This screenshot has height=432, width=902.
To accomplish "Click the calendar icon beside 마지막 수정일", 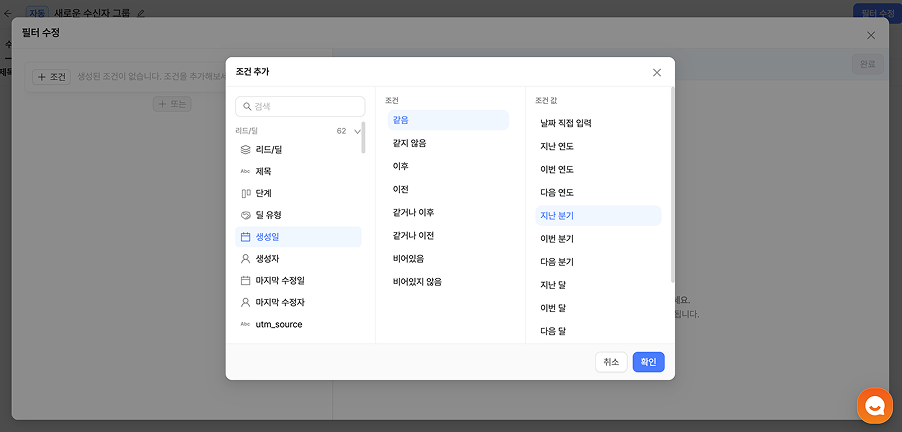I will click(246, 281).
